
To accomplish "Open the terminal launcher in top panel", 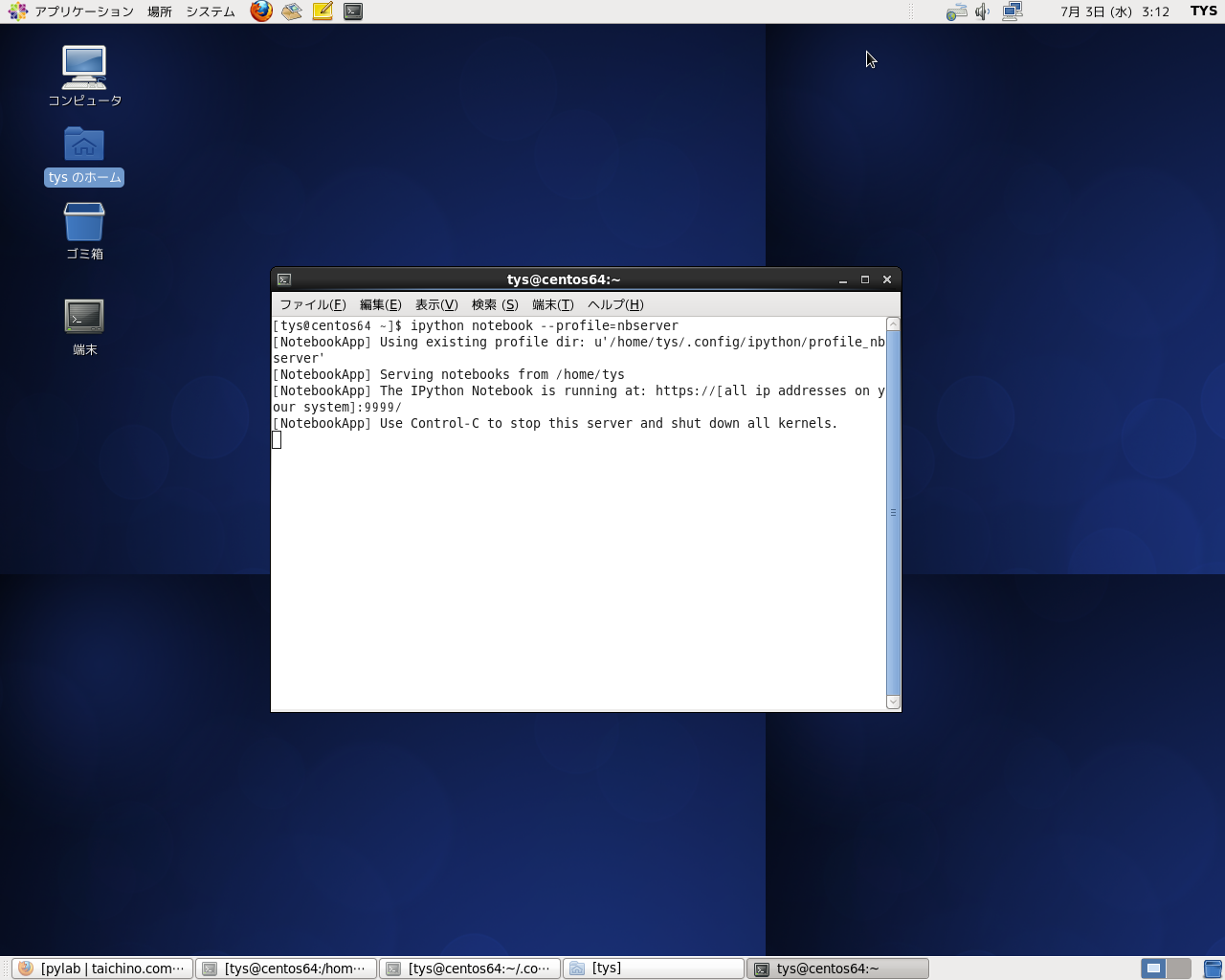I will (x=353, y=11).
